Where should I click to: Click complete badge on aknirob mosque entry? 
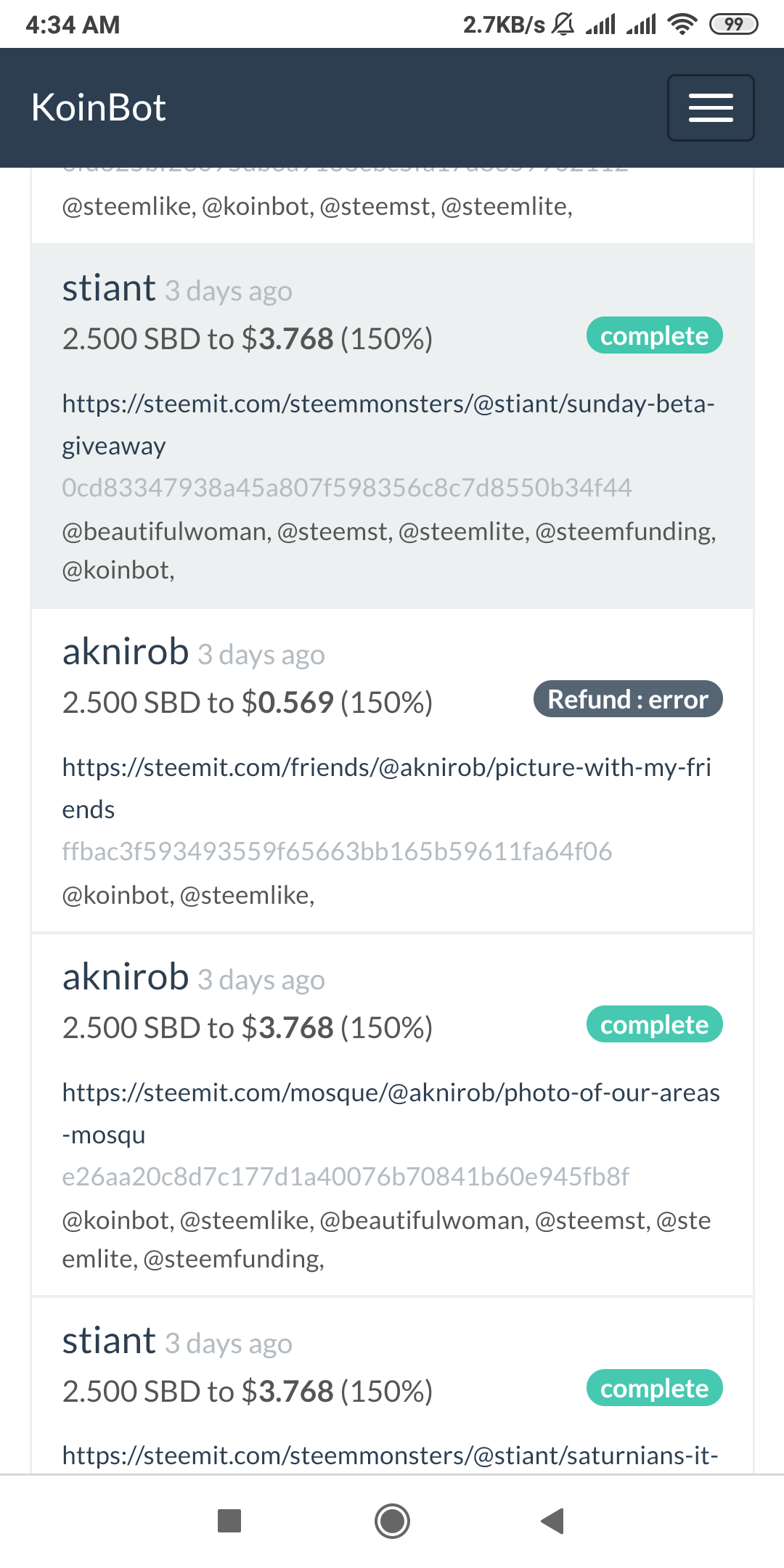[x=654, y=1024]
